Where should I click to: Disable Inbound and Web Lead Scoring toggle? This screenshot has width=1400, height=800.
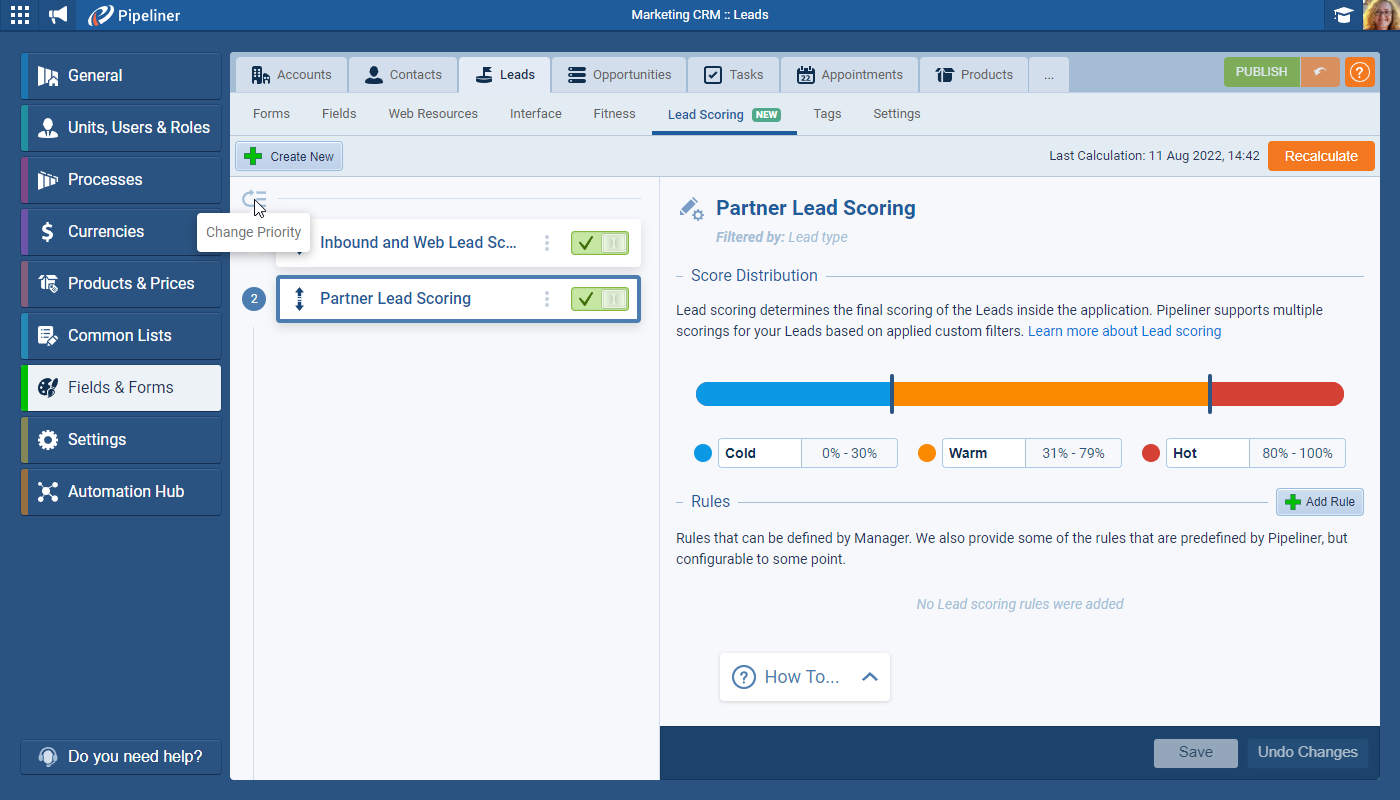point(599,243)
